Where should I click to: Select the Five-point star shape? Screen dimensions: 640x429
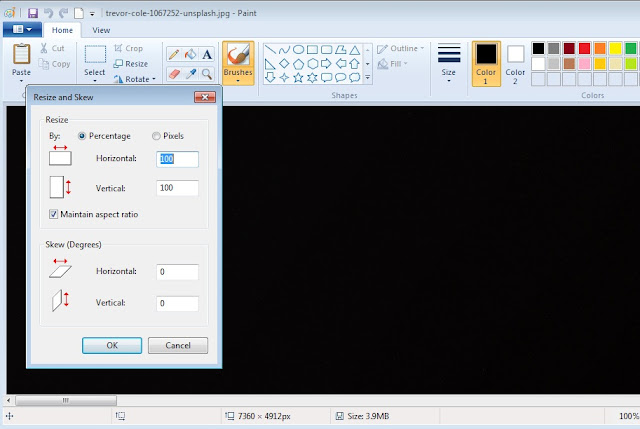coord(298,78)
